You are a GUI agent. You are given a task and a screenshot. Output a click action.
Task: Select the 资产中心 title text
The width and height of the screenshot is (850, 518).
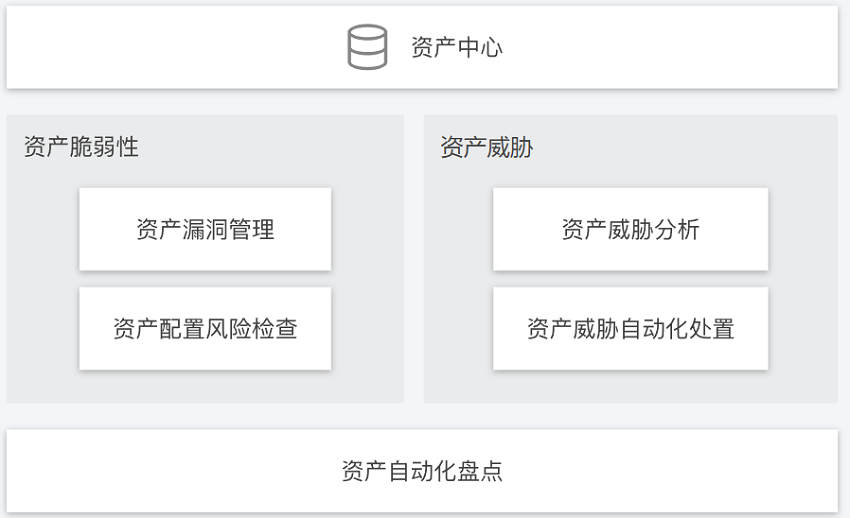tap(457, 47)
